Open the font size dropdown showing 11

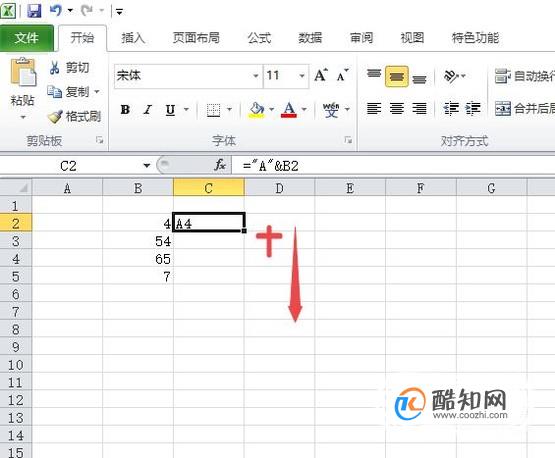[302, 76]
